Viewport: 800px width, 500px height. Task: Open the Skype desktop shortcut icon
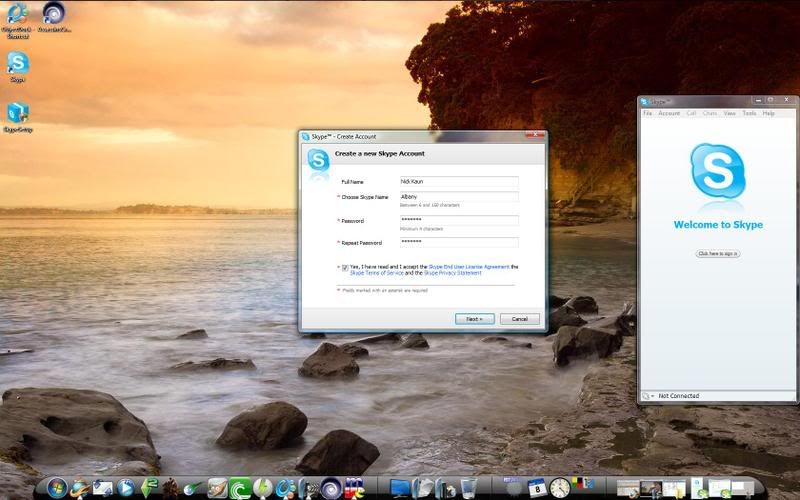click(18, 63)
